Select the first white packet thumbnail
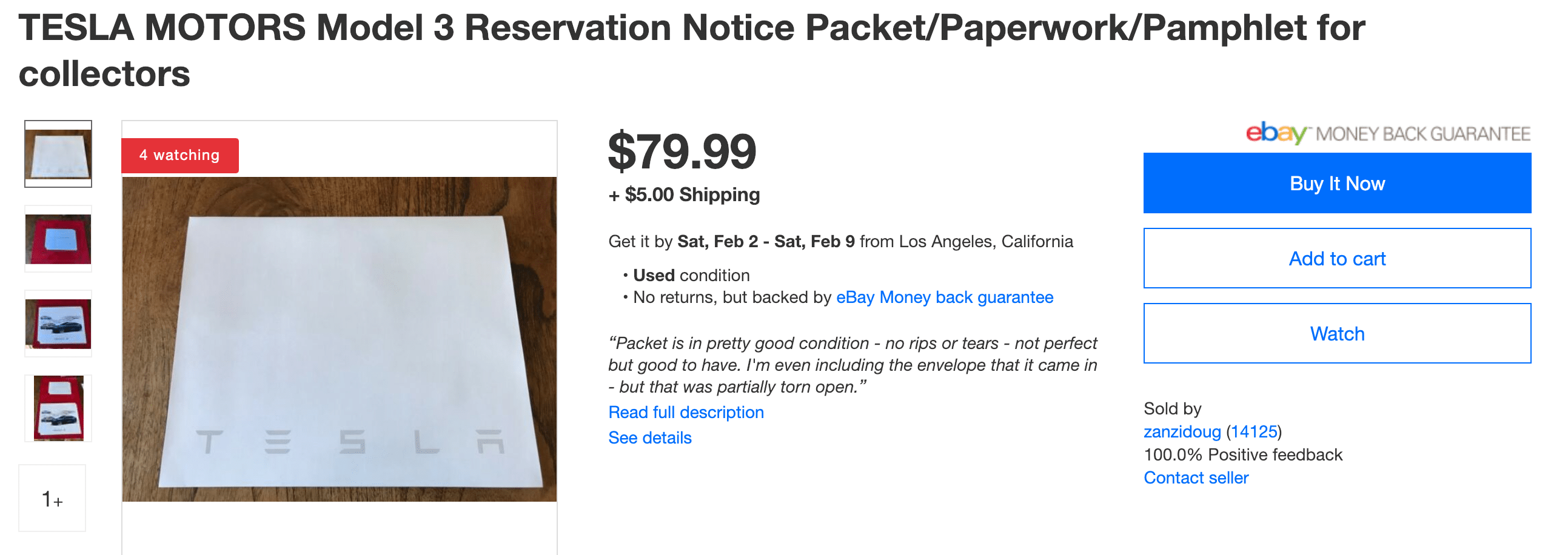Image resolution: width=1568 pixels, height=555 pixels. pos(58,154)
